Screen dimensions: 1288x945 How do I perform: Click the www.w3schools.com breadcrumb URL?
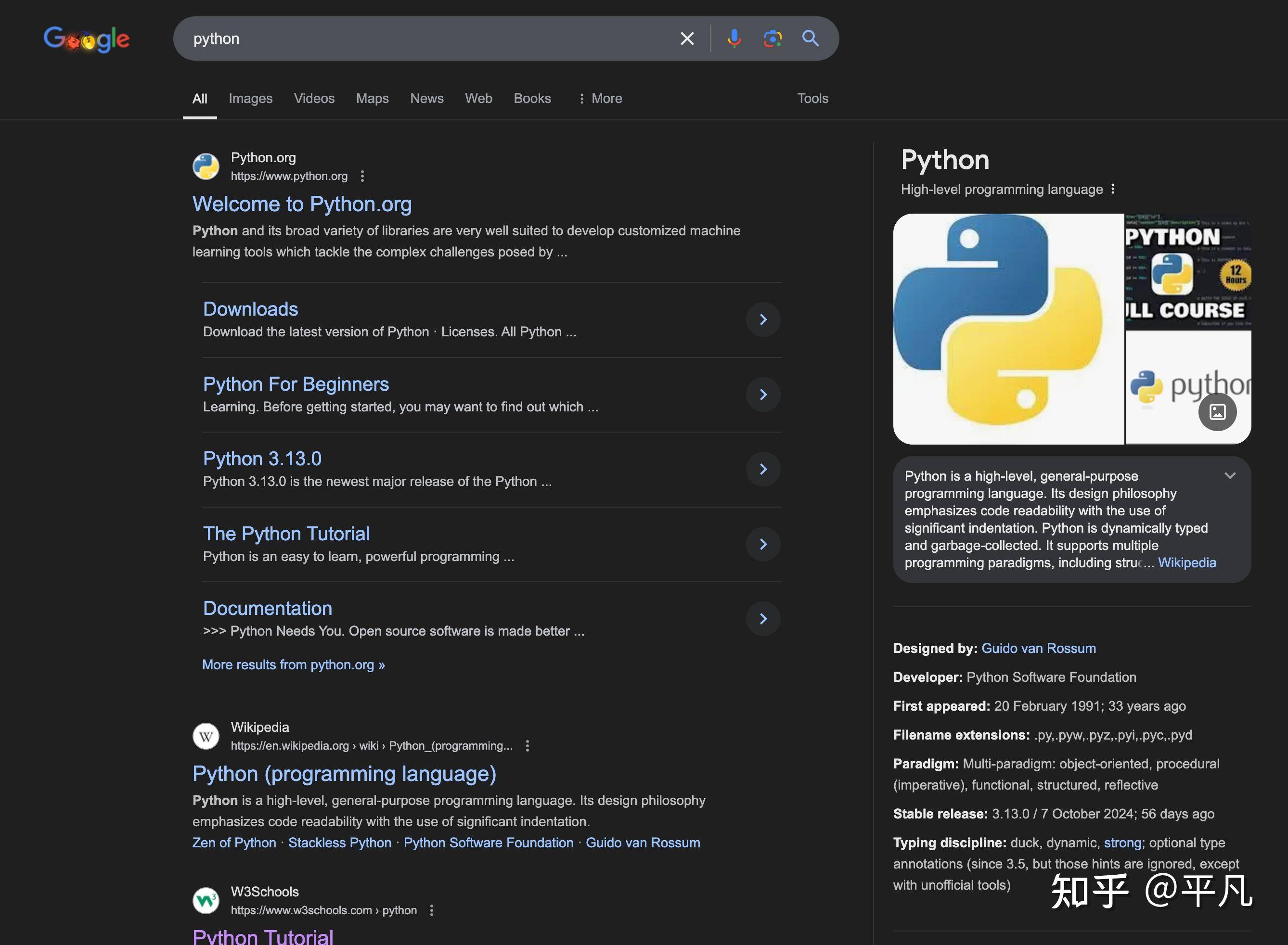pos(323,910)
